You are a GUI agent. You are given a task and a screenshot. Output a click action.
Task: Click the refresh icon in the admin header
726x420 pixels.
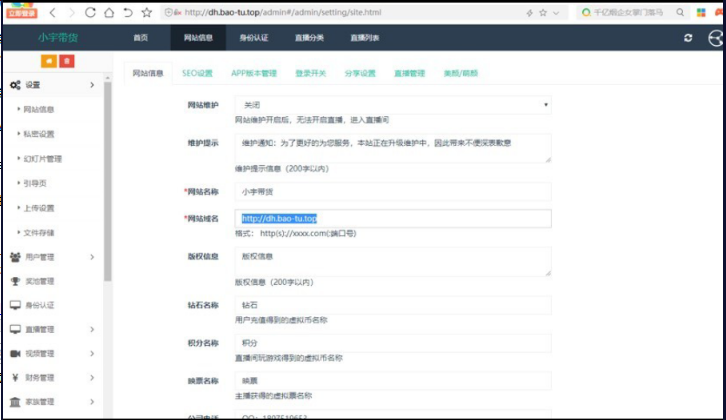pos(687,37)
